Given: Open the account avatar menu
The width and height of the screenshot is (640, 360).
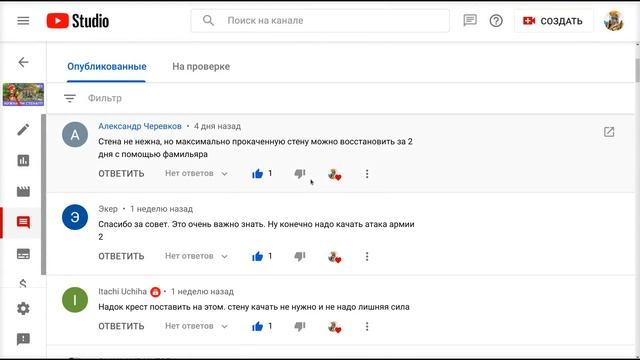Looking at the screenshot, I should (x=613, y=21).
